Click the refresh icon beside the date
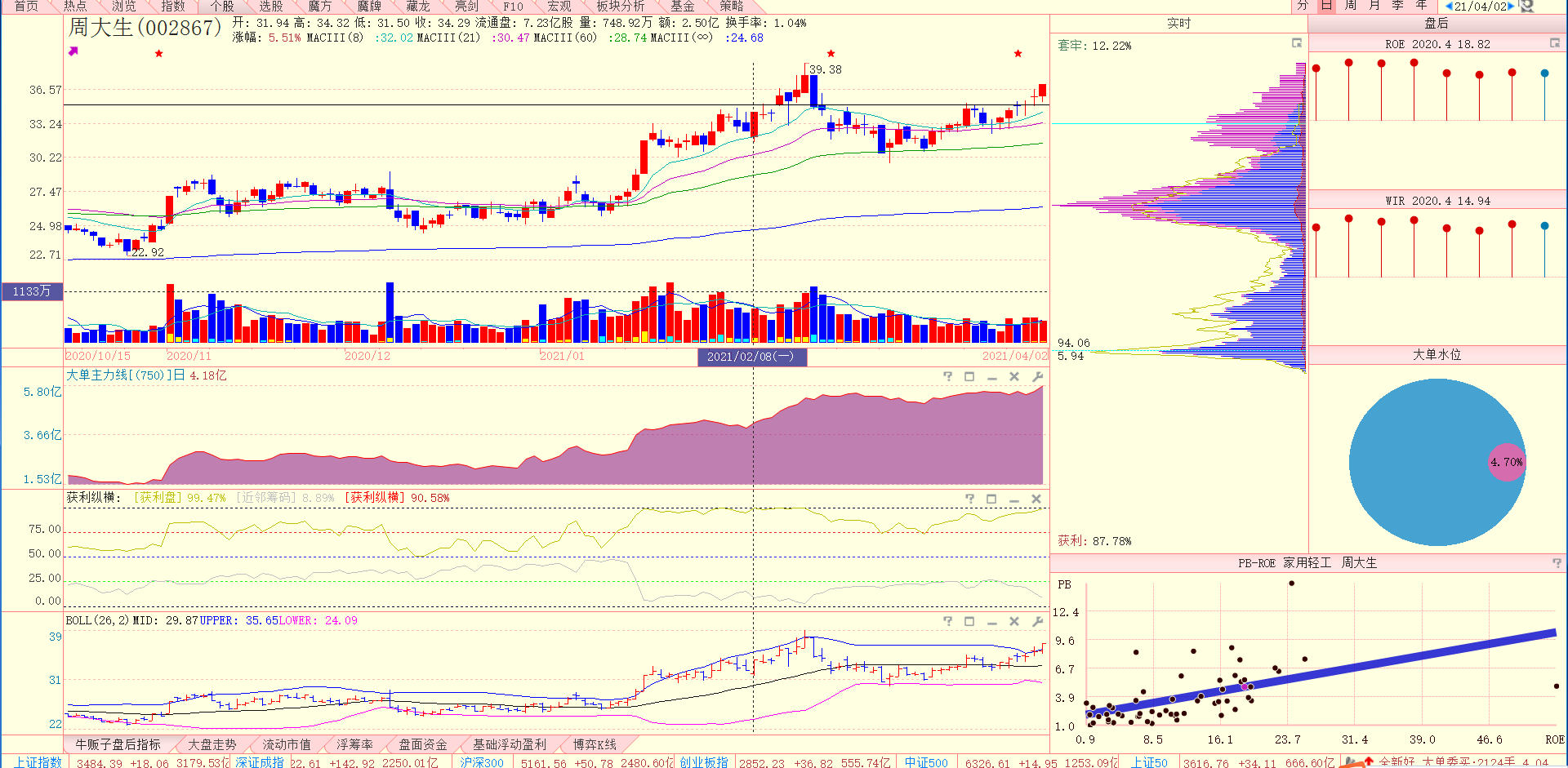This screenshot has height=768, width=1568. click(x=1526, y=7)
